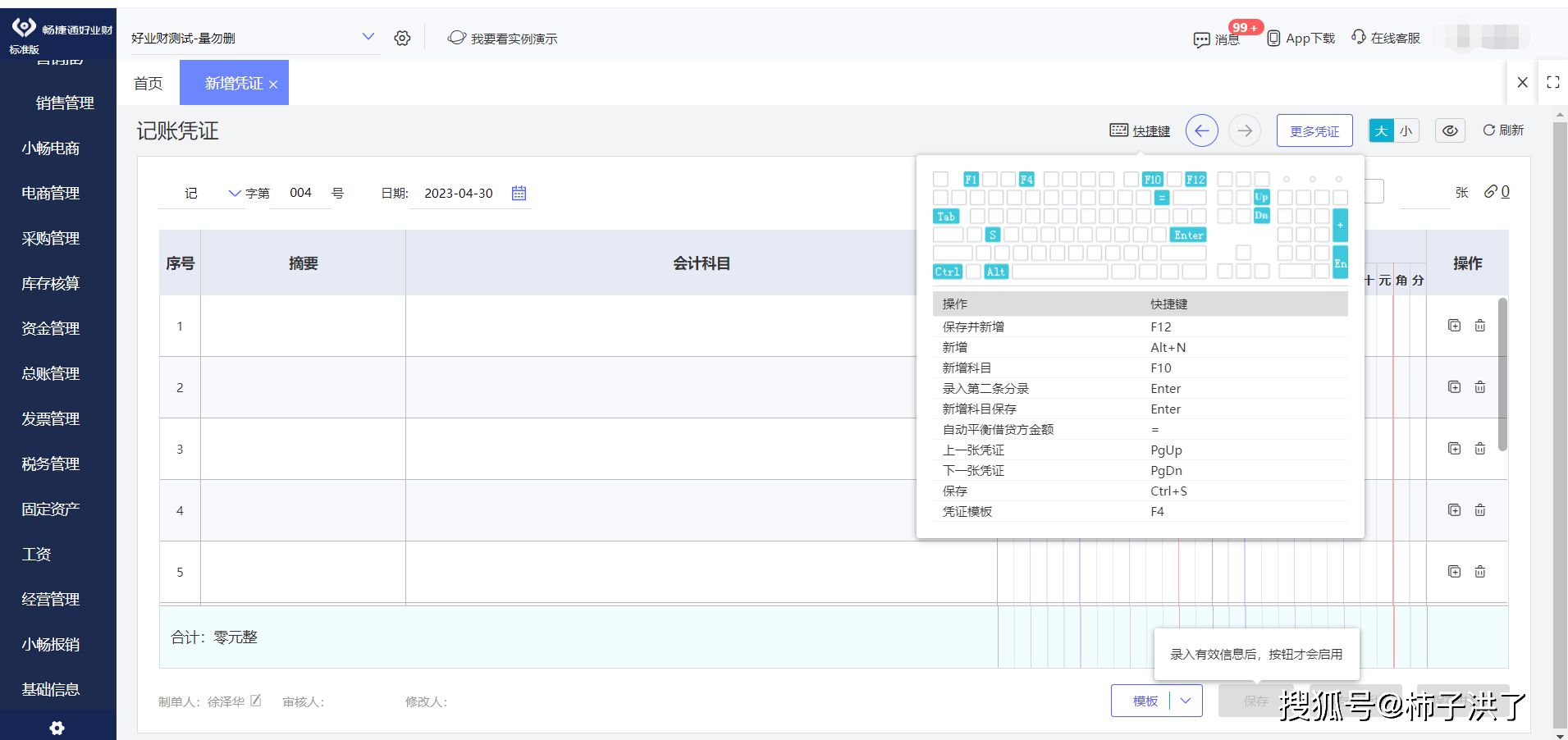1568x740 pixels.
Task: Click the 快捷键 shortcut link
Action: tap(1150, 130)
